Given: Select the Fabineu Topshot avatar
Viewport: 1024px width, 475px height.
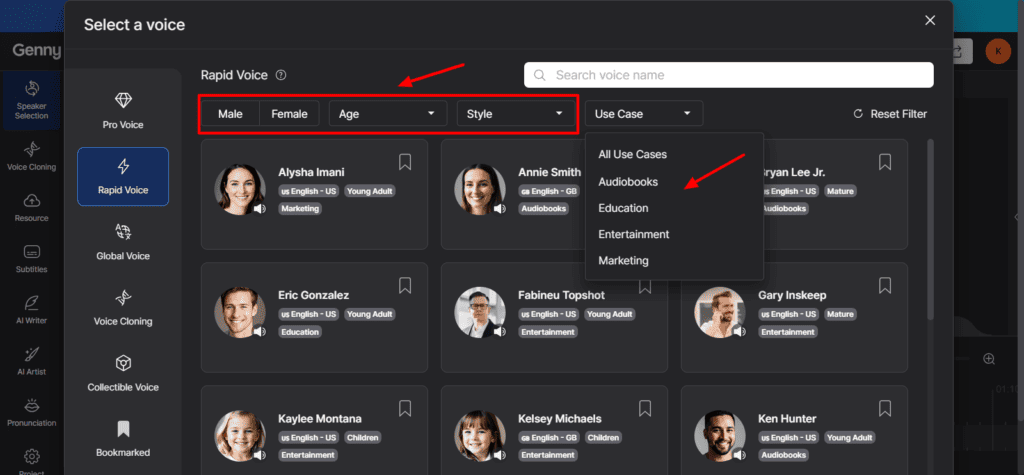Looking at the screenshot, I should click(480, 312).
